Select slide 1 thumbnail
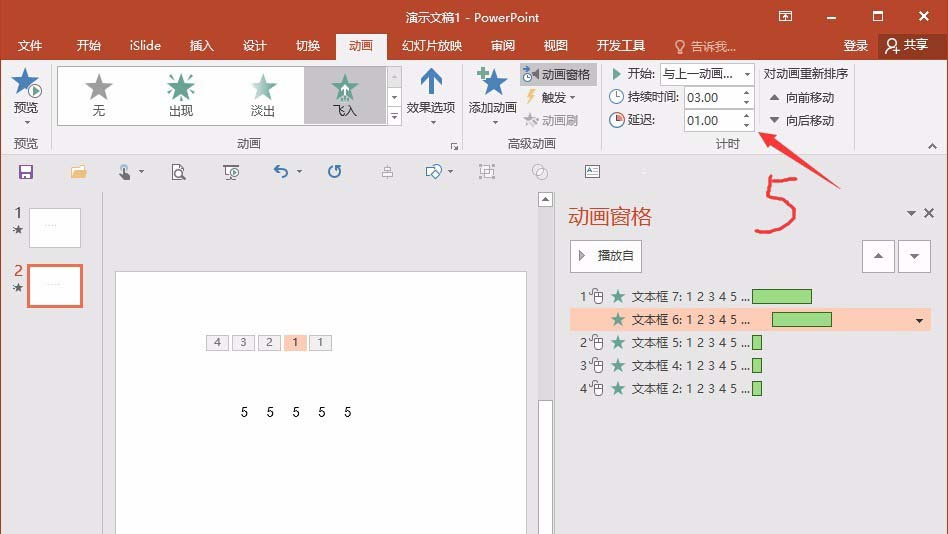Screen dimensions: 948x534 54,227
